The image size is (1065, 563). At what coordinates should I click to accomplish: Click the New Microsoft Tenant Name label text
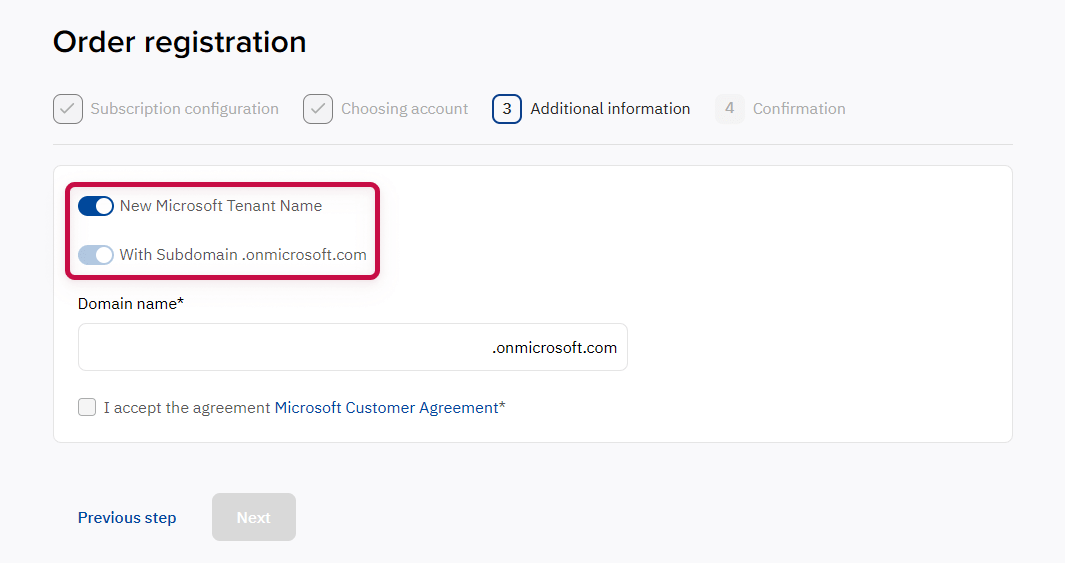pos(221,206)
